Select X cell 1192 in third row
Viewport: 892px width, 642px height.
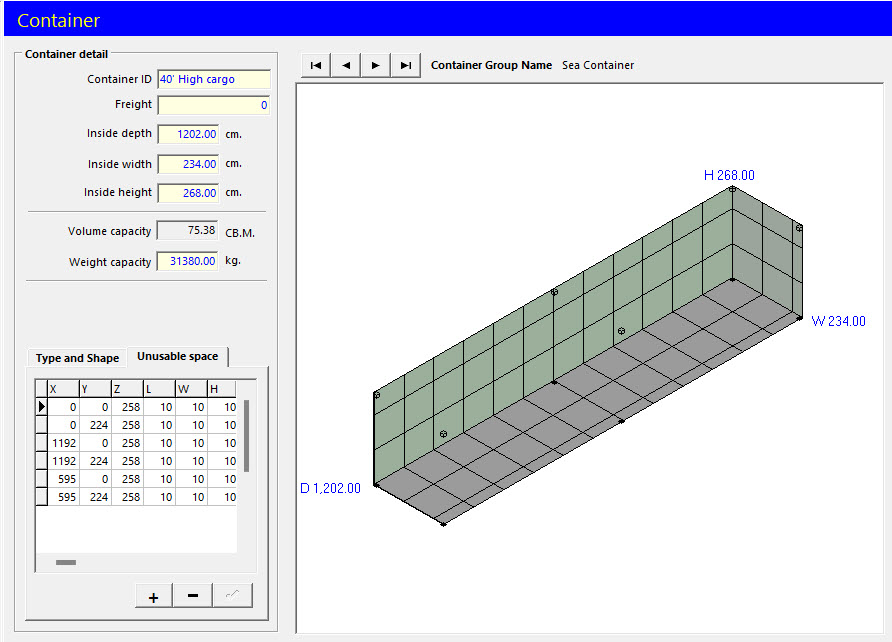63,443
